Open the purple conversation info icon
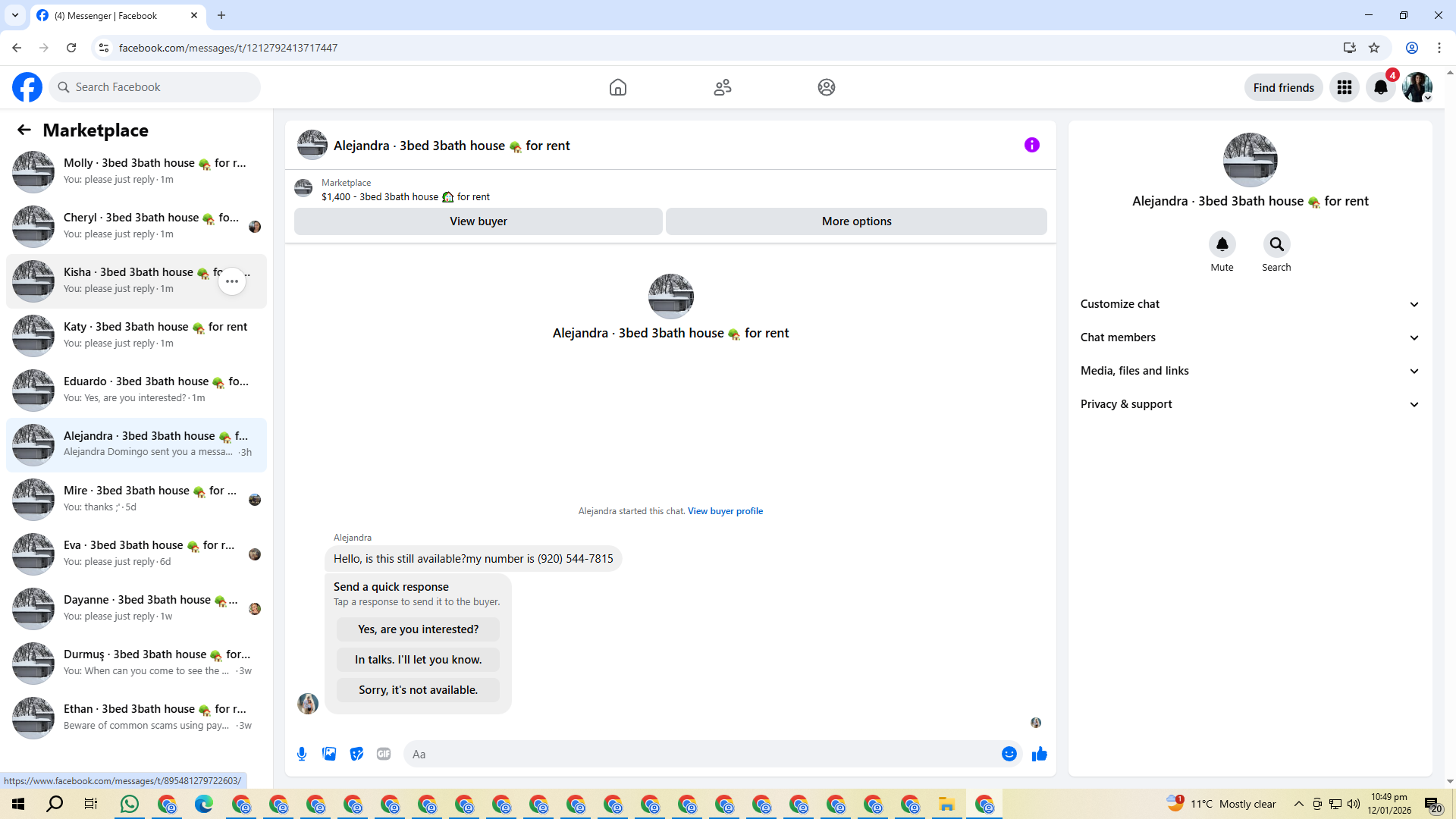1456x819 pixels. pyautogui.click(x=1031, y=145)
